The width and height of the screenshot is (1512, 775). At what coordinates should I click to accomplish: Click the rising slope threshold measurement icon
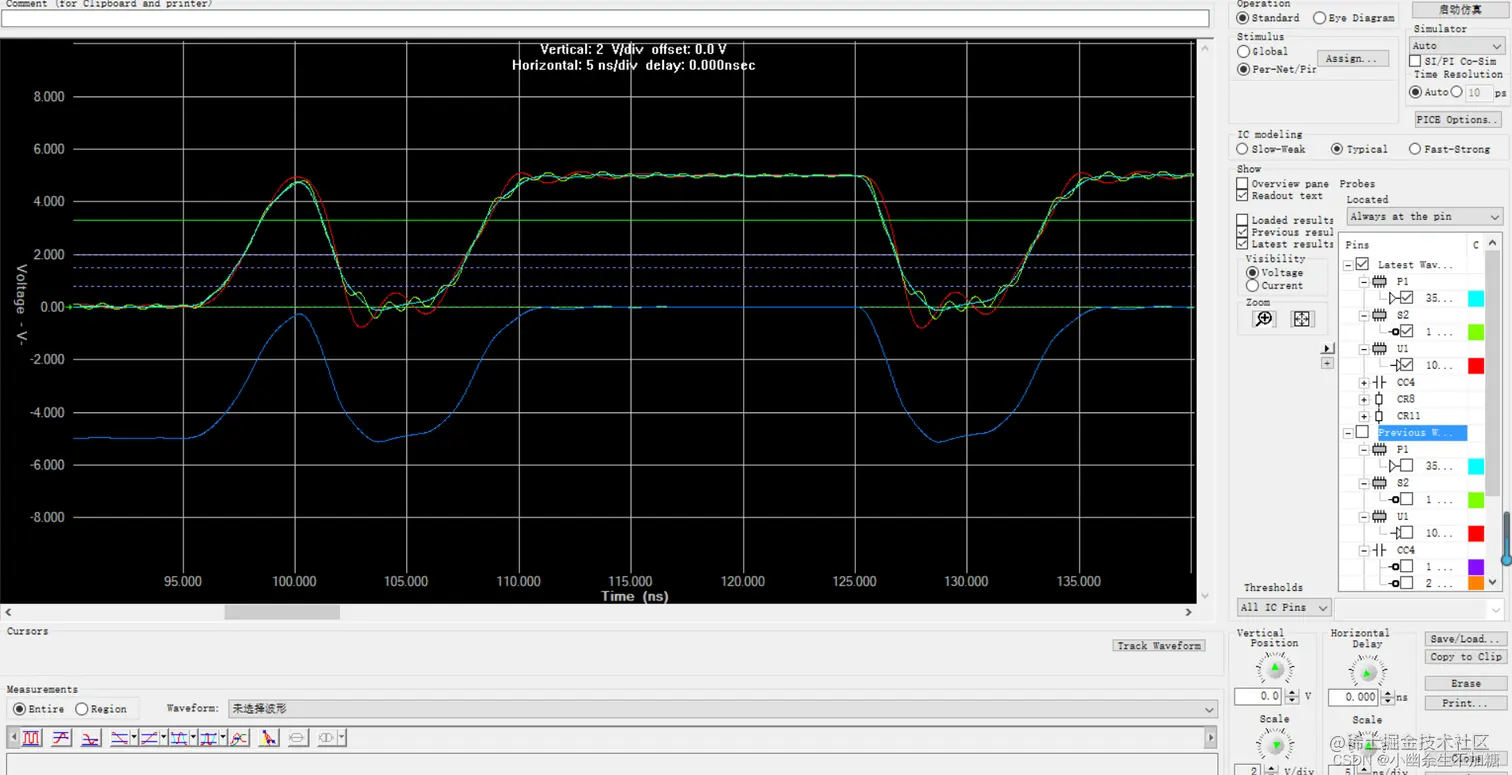150,738
